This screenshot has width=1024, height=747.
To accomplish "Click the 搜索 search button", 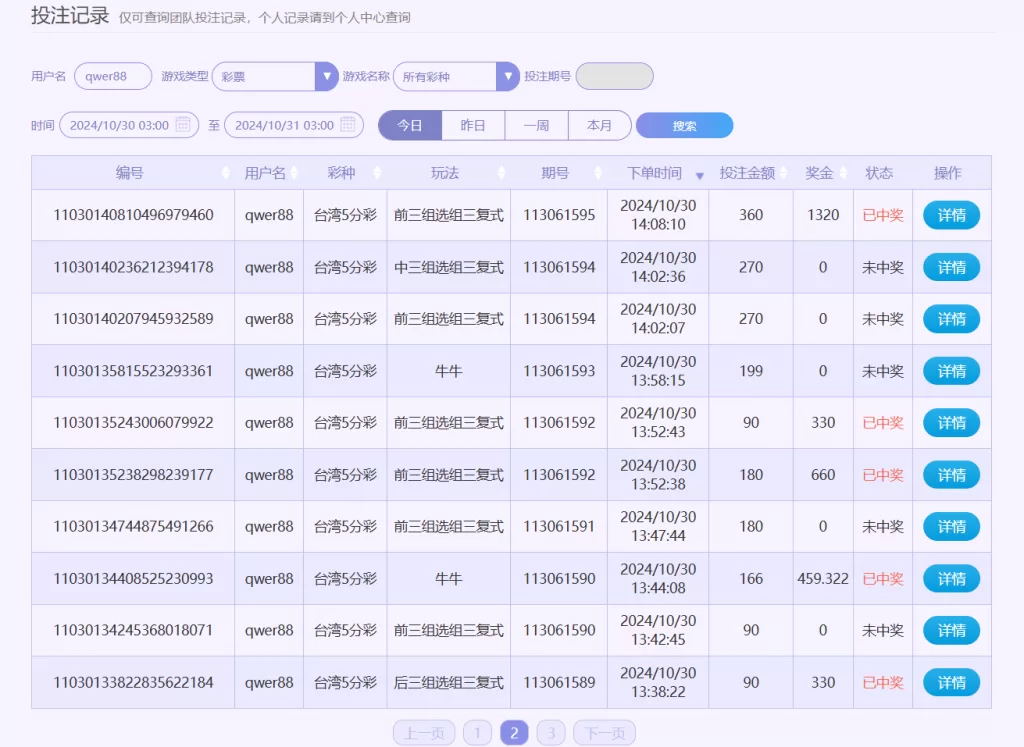I will [684, 125].
